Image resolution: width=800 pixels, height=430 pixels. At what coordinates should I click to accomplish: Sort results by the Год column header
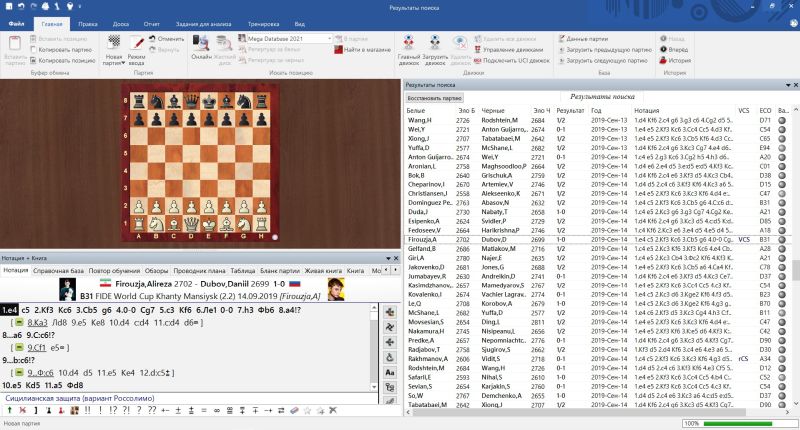(595, 109)
